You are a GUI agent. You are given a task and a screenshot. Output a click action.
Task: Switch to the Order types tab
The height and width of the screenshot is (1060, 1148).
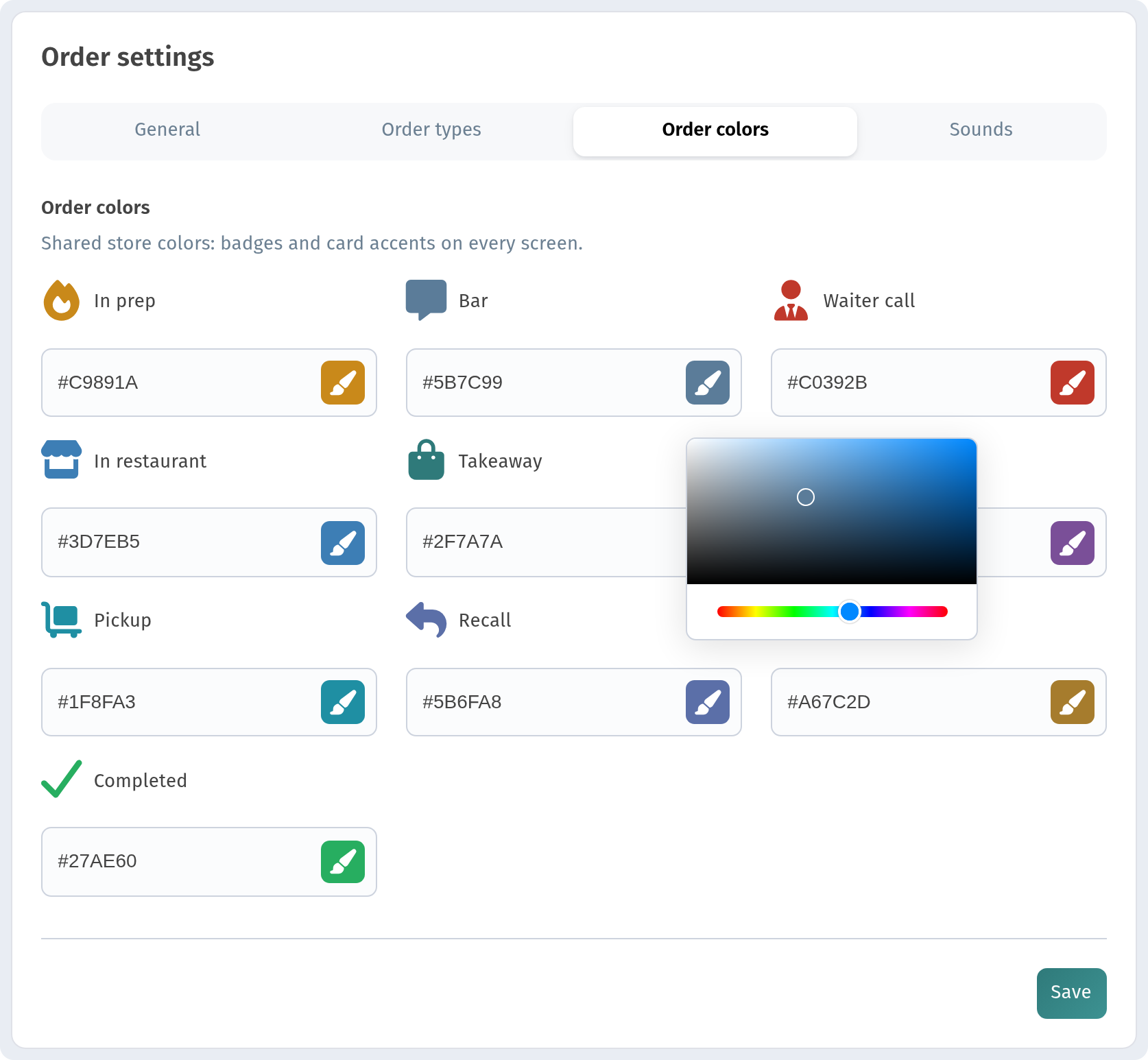[431, 130]
